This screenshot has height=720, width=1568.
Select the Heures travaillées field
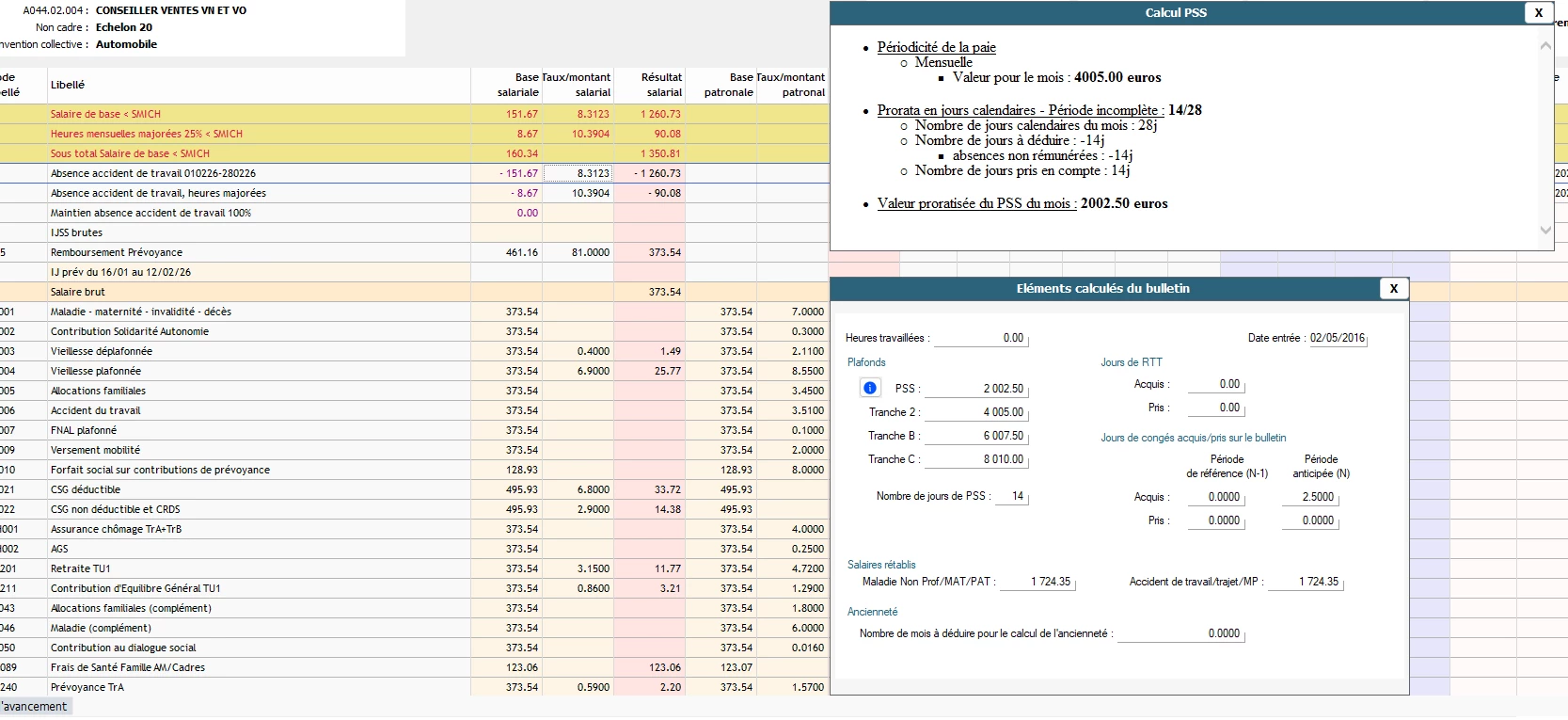coord(980,338)
